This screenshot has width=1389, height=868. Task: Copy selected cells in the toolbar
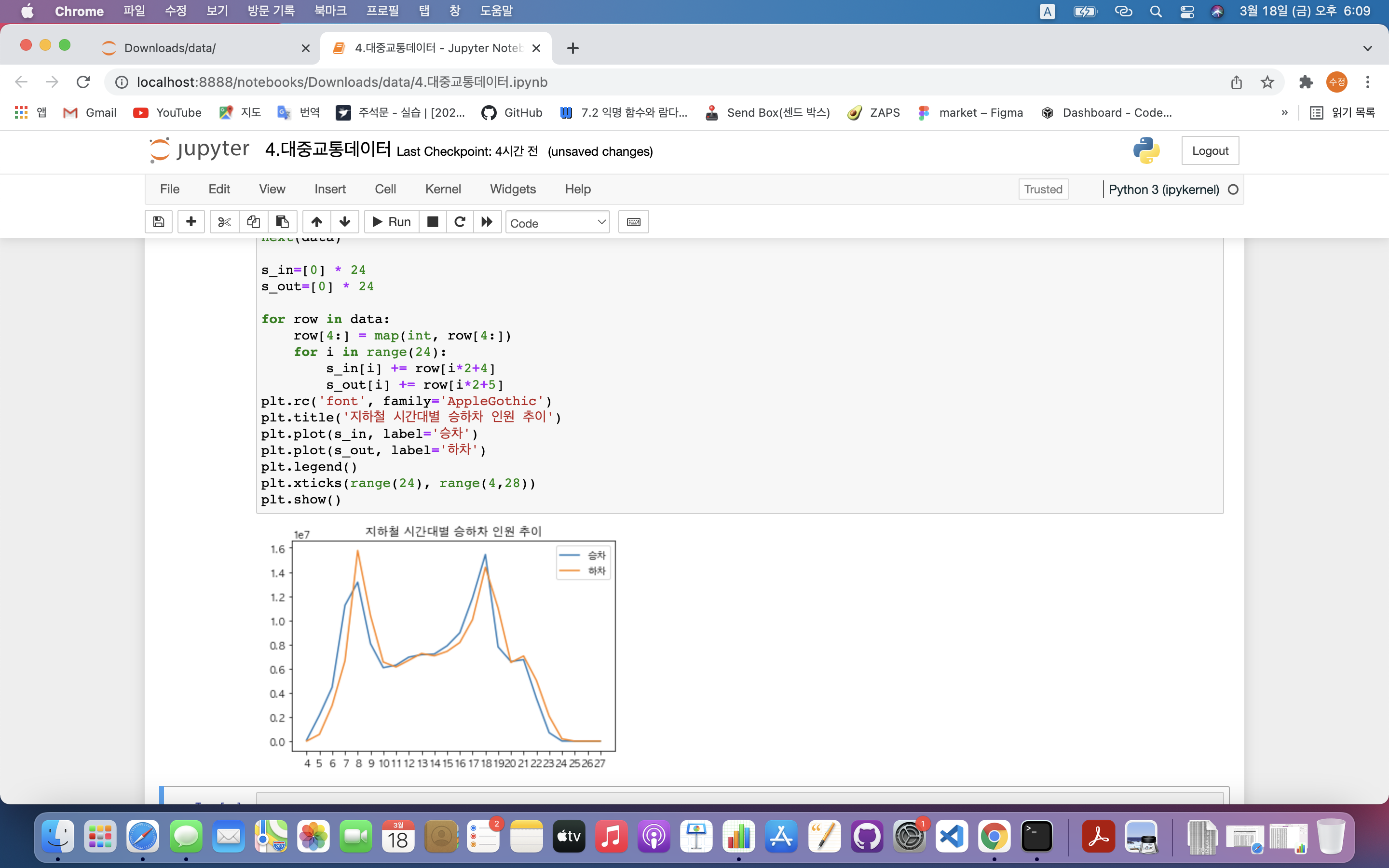(253, 222)
